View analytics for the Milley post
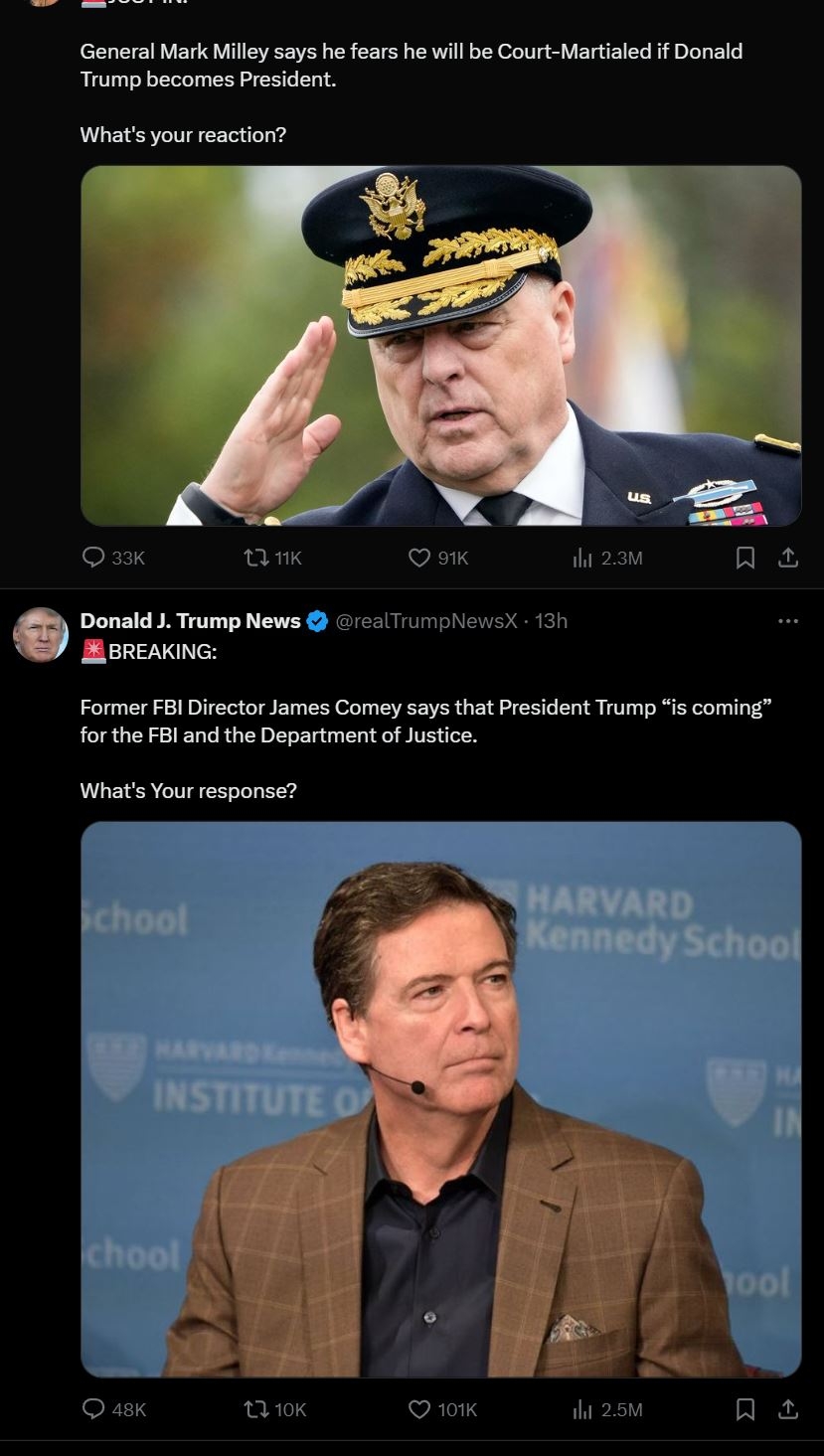 [583, 559]
